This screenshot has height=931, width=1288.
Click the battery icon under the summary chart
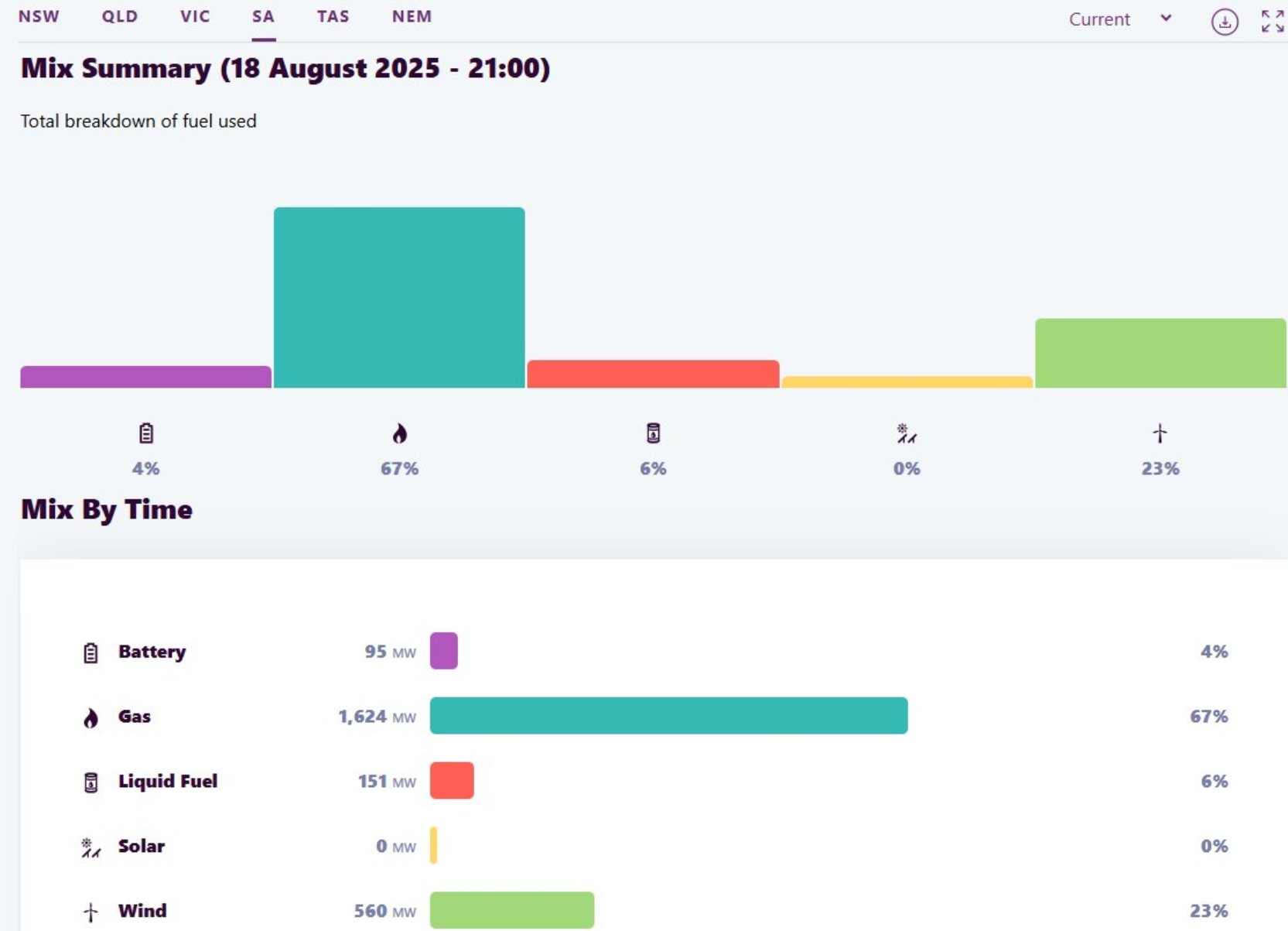(146, 433)
